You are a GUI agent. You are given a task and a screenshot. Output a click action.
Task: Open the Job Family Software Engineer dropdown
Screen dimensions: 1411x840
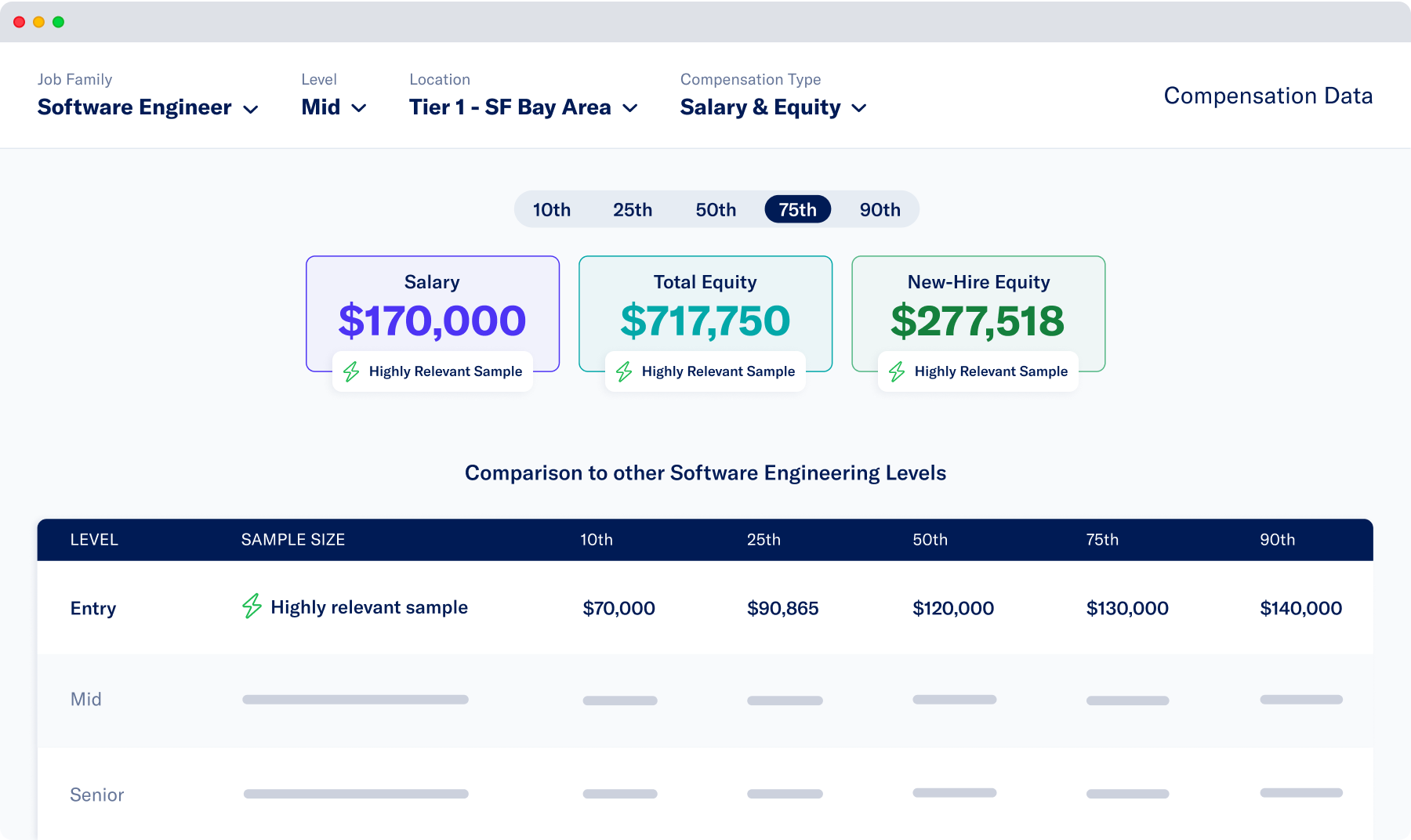point(148,107)
